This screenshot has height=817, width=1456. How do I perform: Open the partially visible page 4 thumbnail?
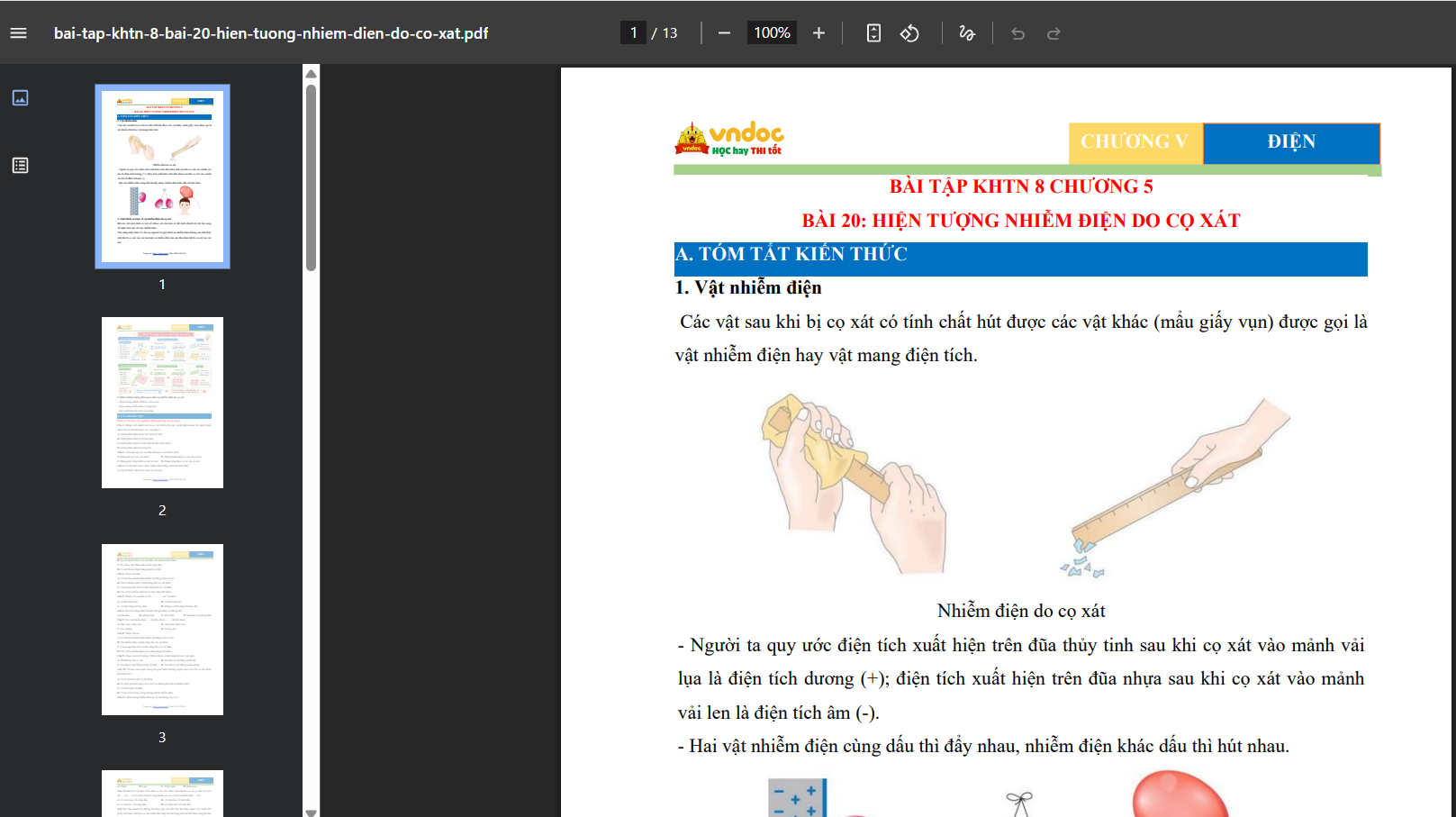[162, 794]
